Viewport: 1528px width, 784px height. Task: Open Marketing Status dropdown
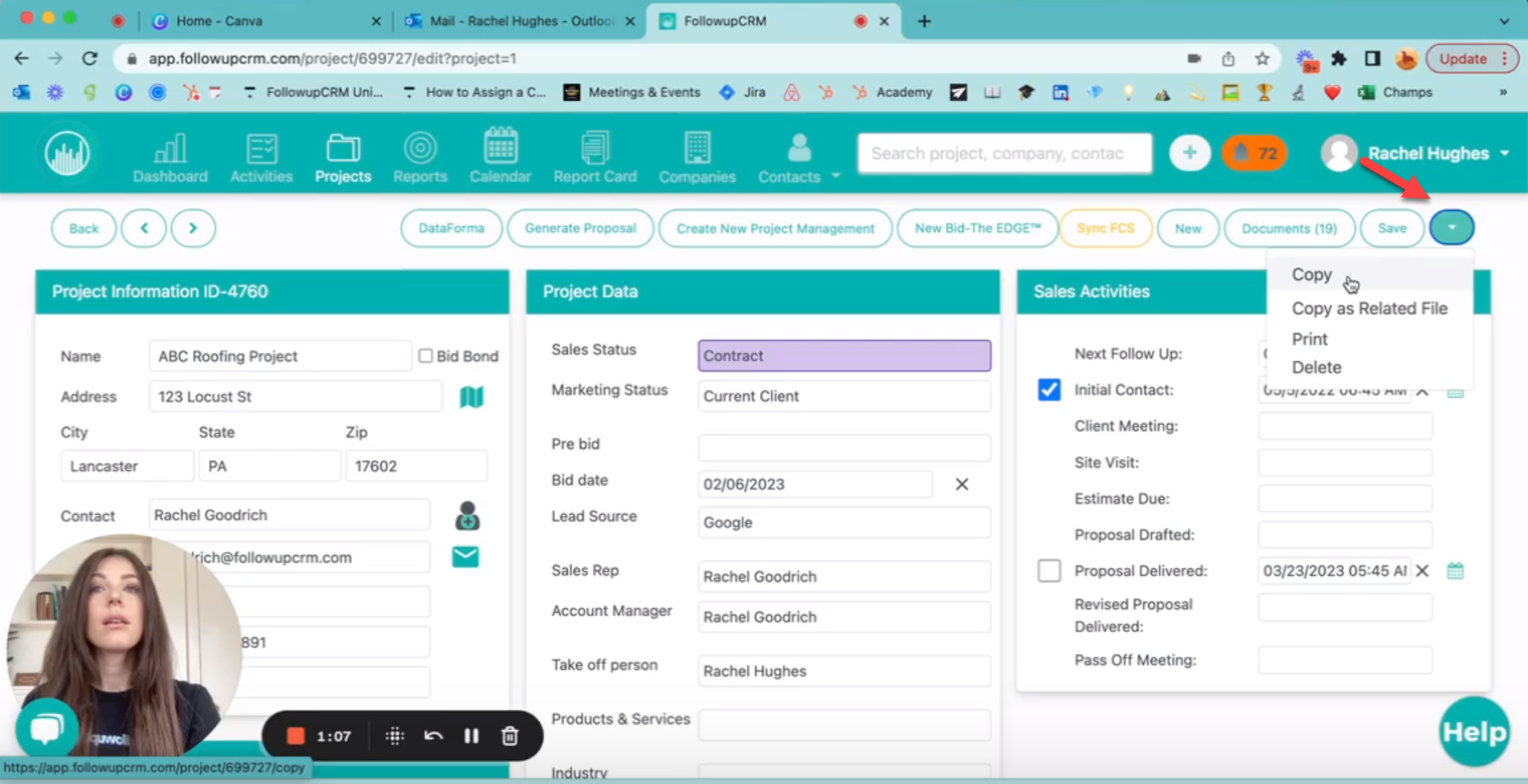click(x=845, y=396)
